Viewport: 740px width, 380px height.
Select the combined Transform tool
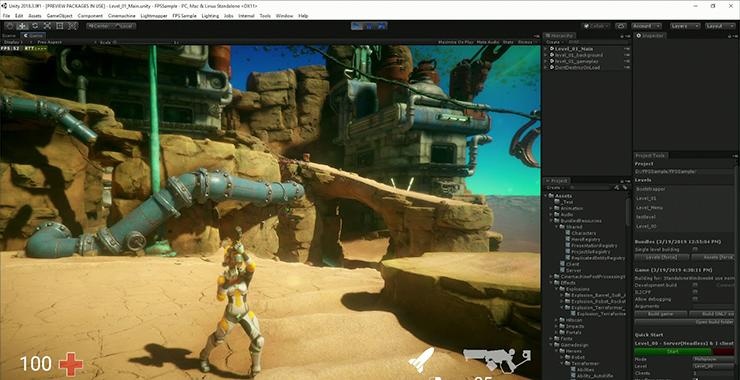73,26
